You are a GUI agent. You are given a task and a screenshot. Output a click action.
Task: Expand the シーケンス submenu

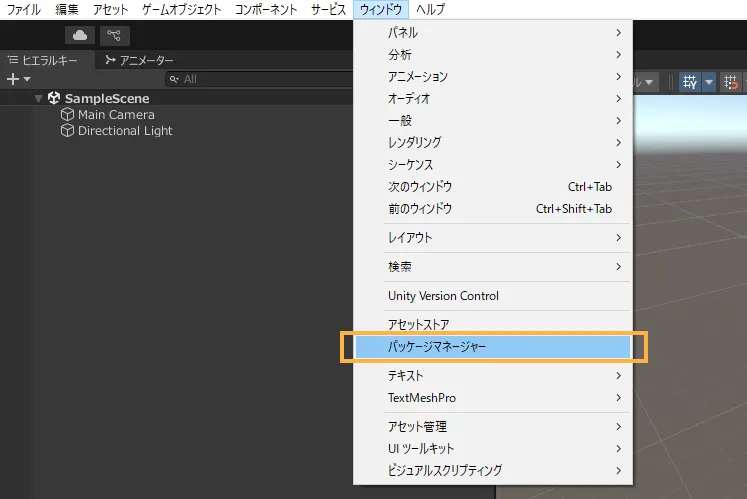(x=493, y=164)
